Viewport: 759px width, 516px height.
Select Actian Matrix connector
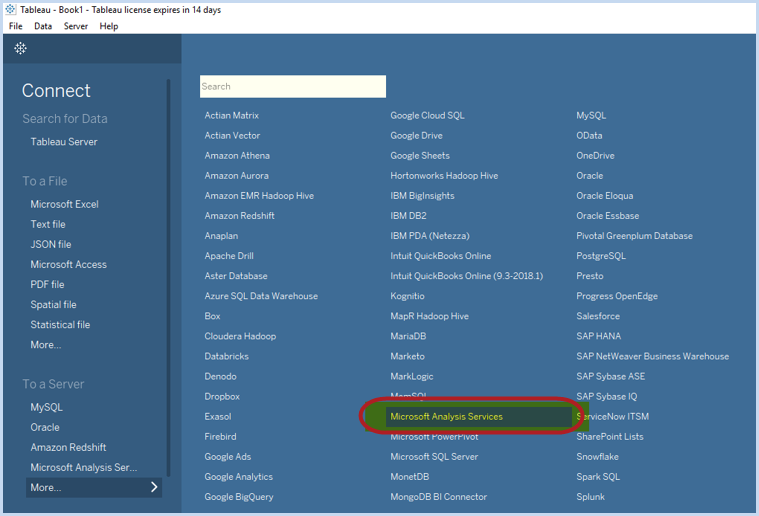[x=231, y=115]
